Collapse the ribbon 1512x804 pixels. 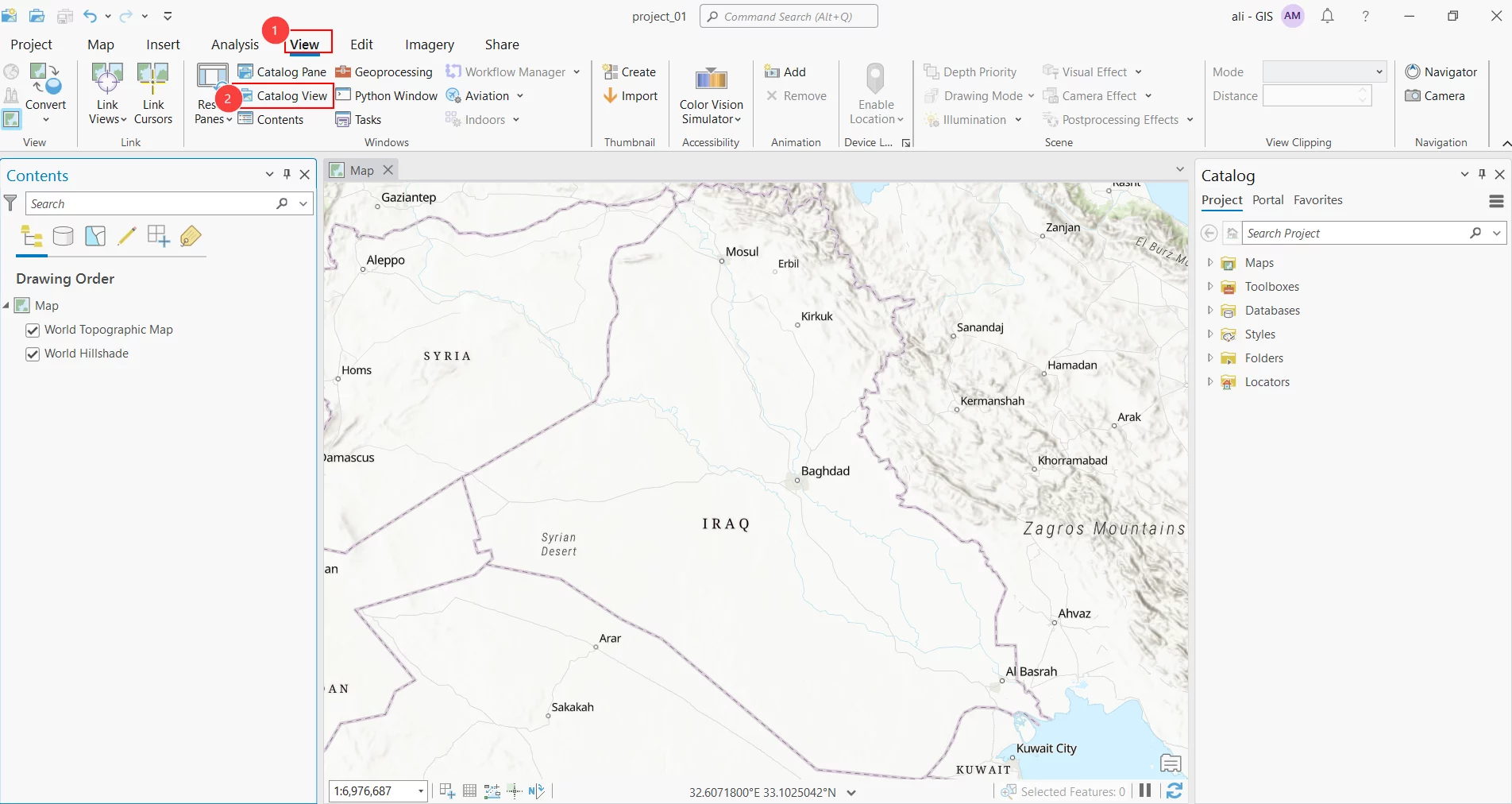(1506, 143)
